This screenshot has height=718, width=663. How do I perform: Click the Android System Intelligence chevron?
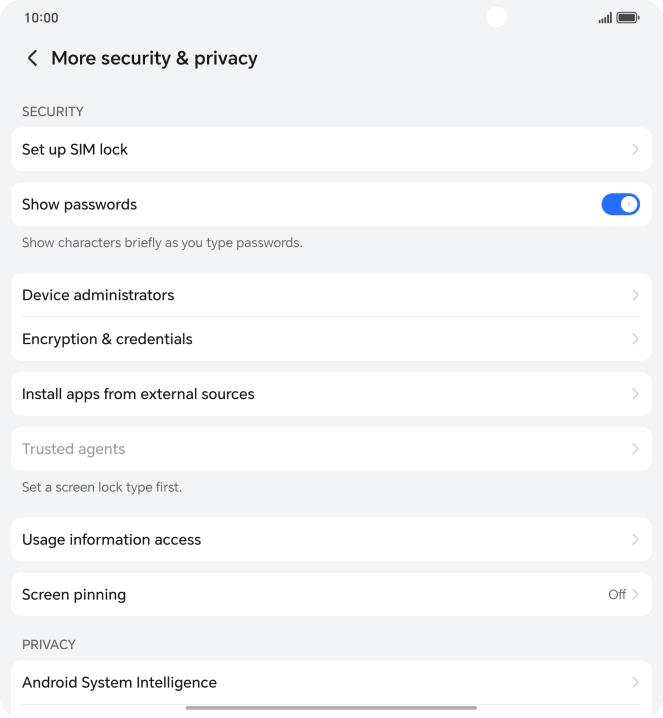point(635,682)
